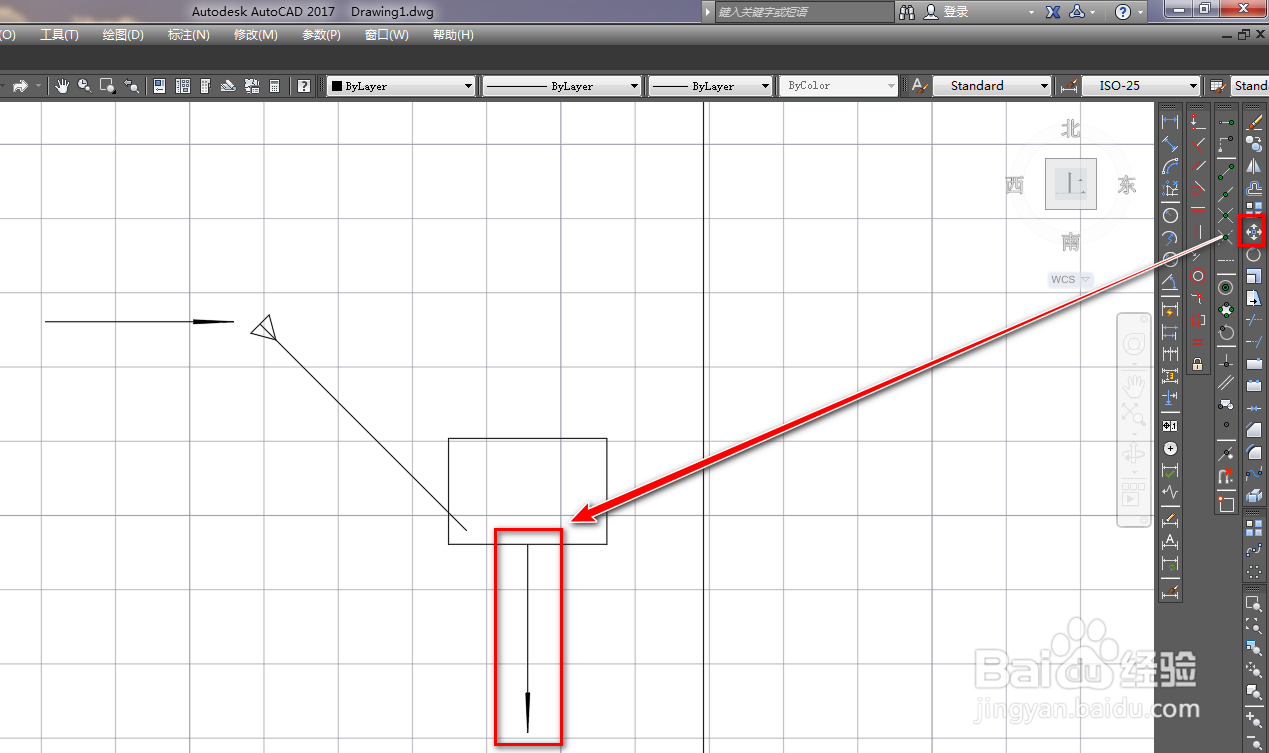Click the Aligned dimension icon

click(1170, 142)
